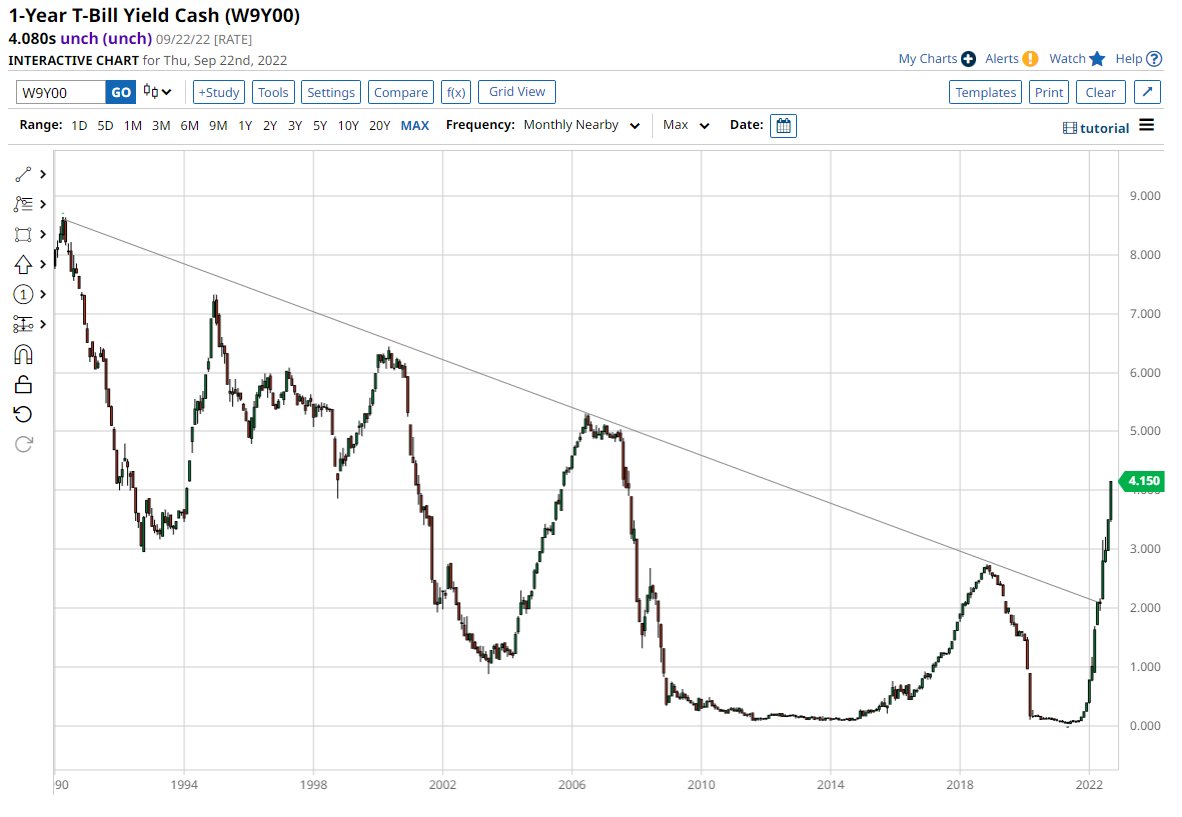The image size is (1182, 817).
Task: Toggle the lock drawings icon
Action: (x=23, y=384)
